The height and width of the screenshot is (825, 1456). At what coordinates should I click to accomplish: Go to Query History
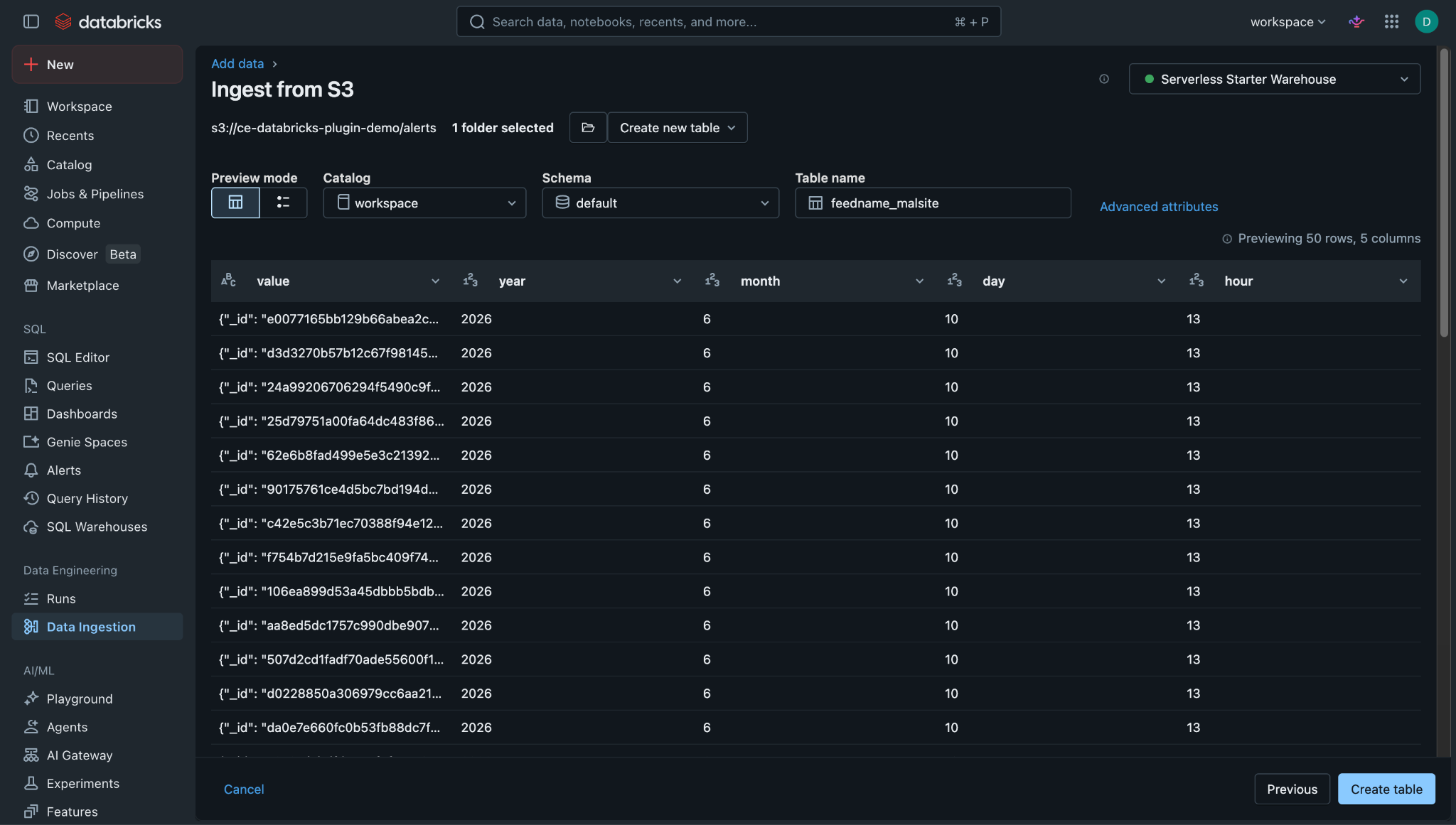[x=97, y=499]
